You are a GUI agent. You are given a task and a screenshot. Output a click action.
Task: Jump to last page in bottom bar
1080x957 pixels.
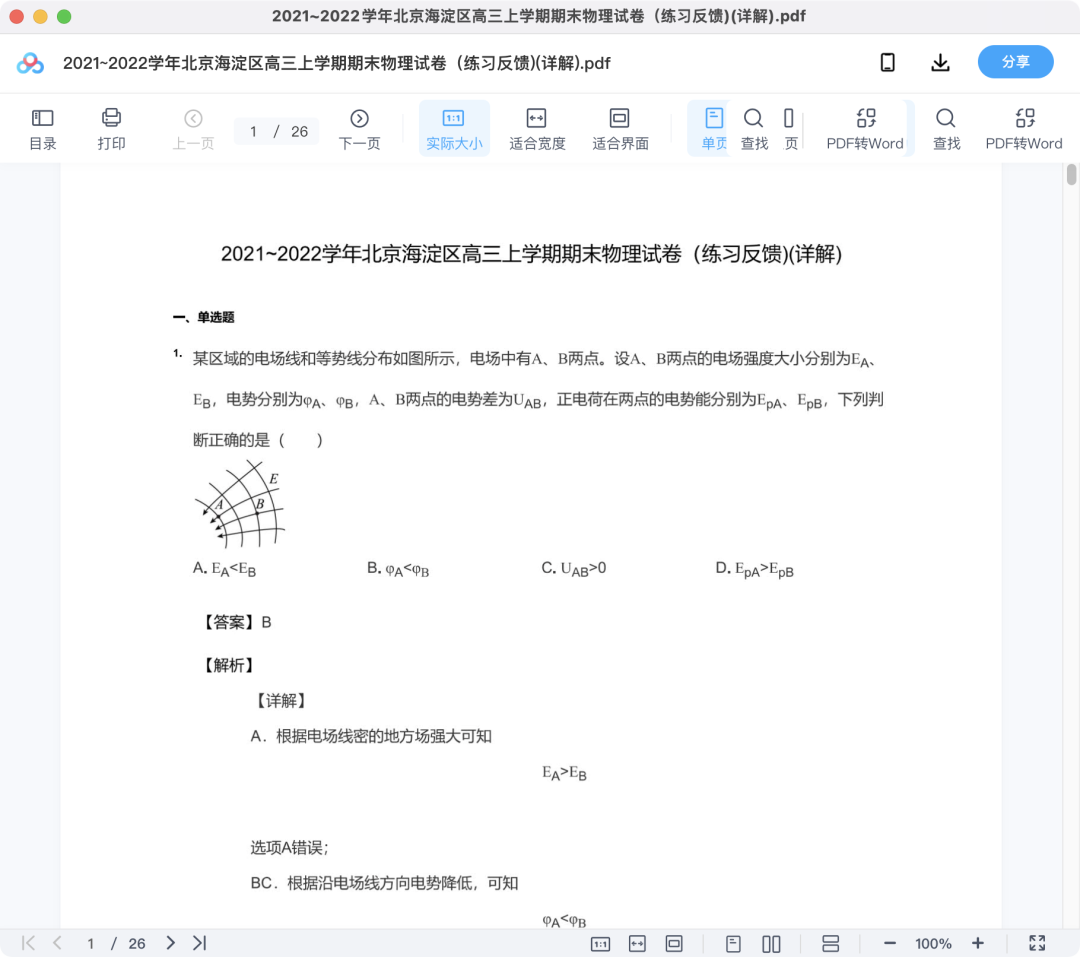[200, 943]
